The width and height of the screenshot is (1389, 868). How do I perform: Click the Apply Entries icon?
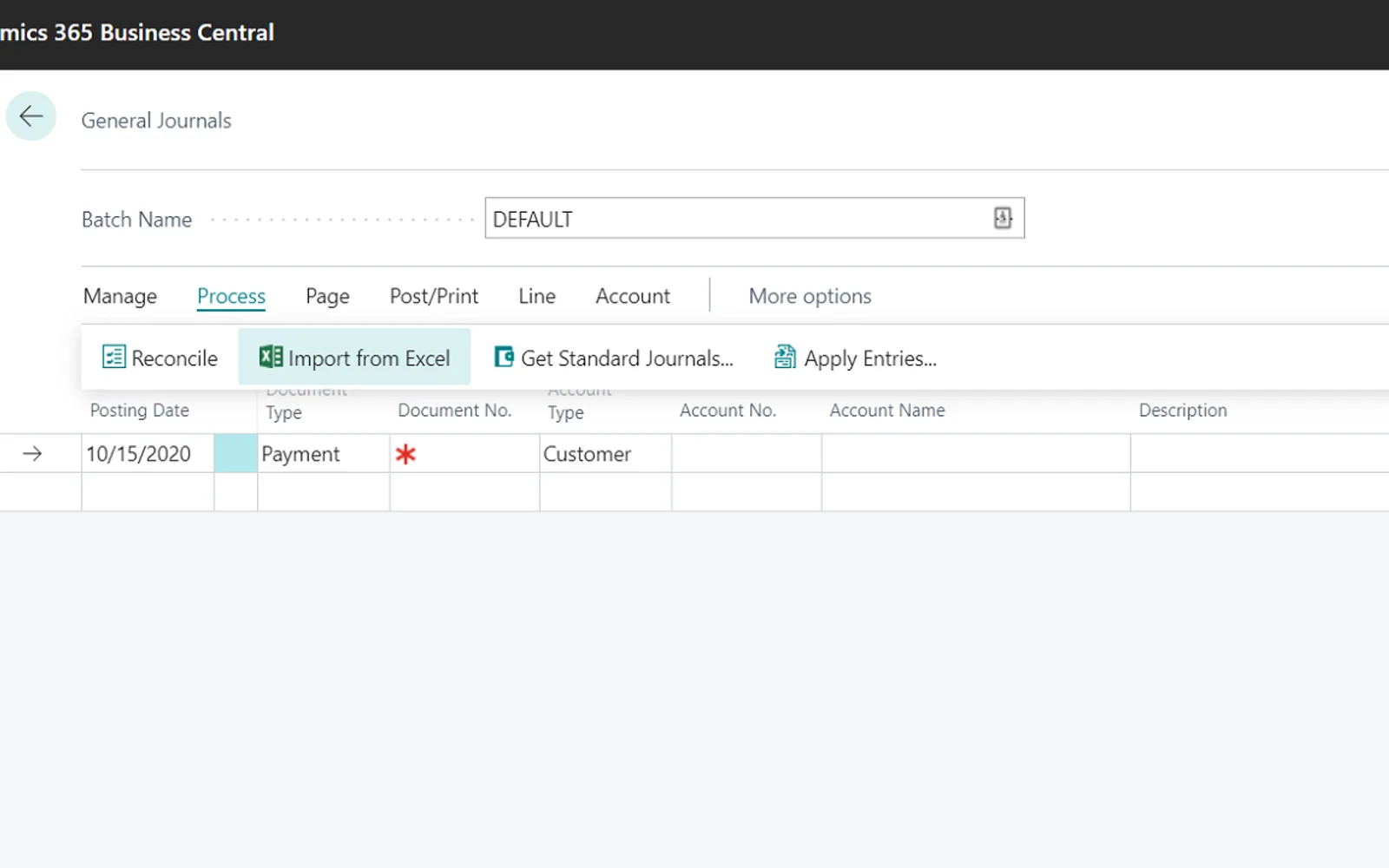coord(785,357)
